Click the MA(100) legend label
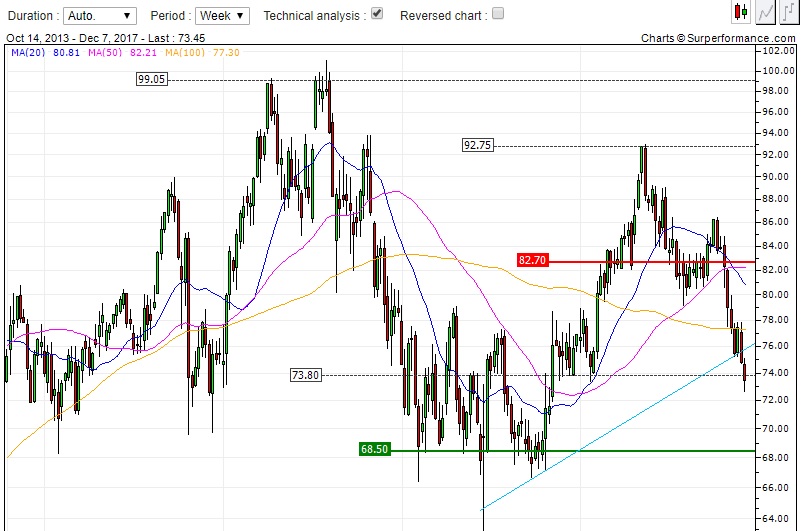 [x=185, y=52]
